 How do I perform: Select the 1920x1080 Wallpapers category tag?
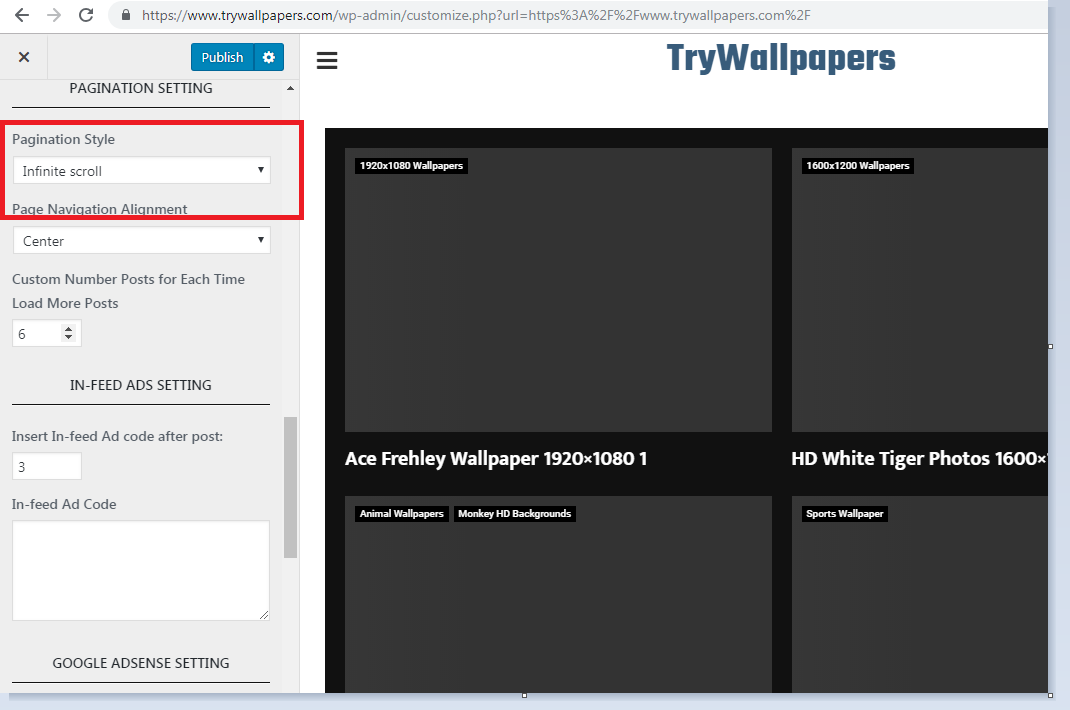[x=411, y=166]
